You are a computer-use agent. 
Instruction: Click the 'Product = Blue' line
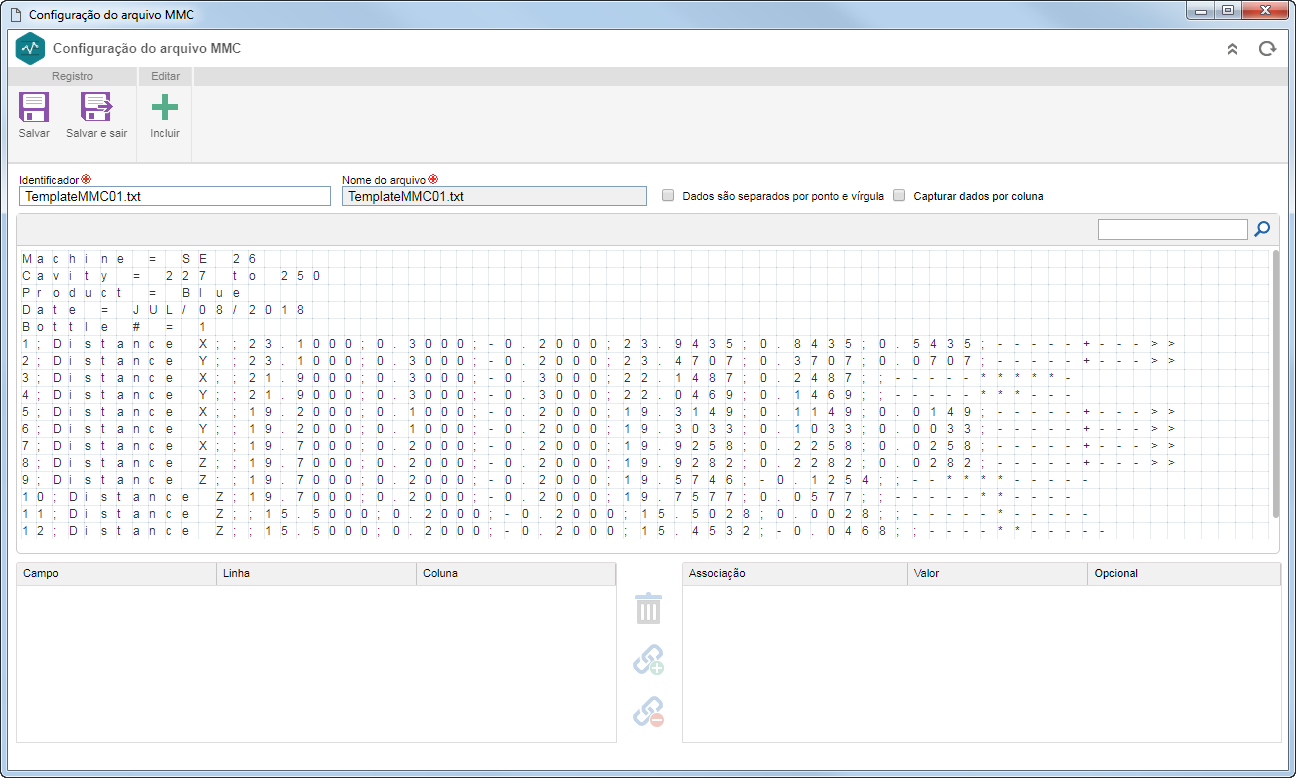132,292
